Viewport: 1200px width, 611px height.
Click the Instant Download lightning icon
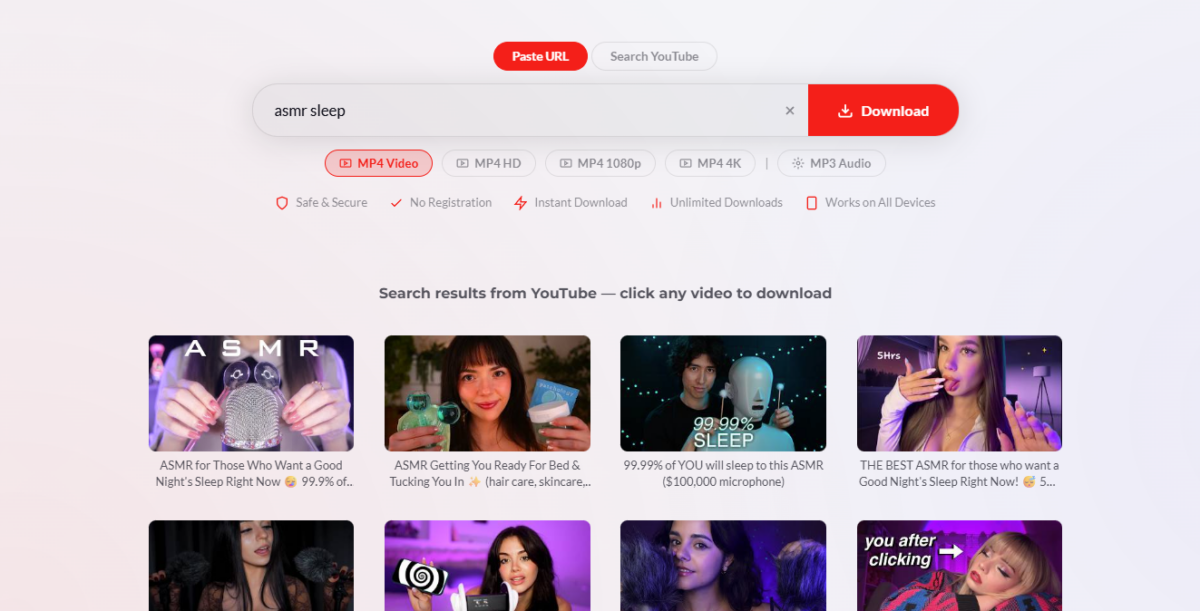(520, 202)
